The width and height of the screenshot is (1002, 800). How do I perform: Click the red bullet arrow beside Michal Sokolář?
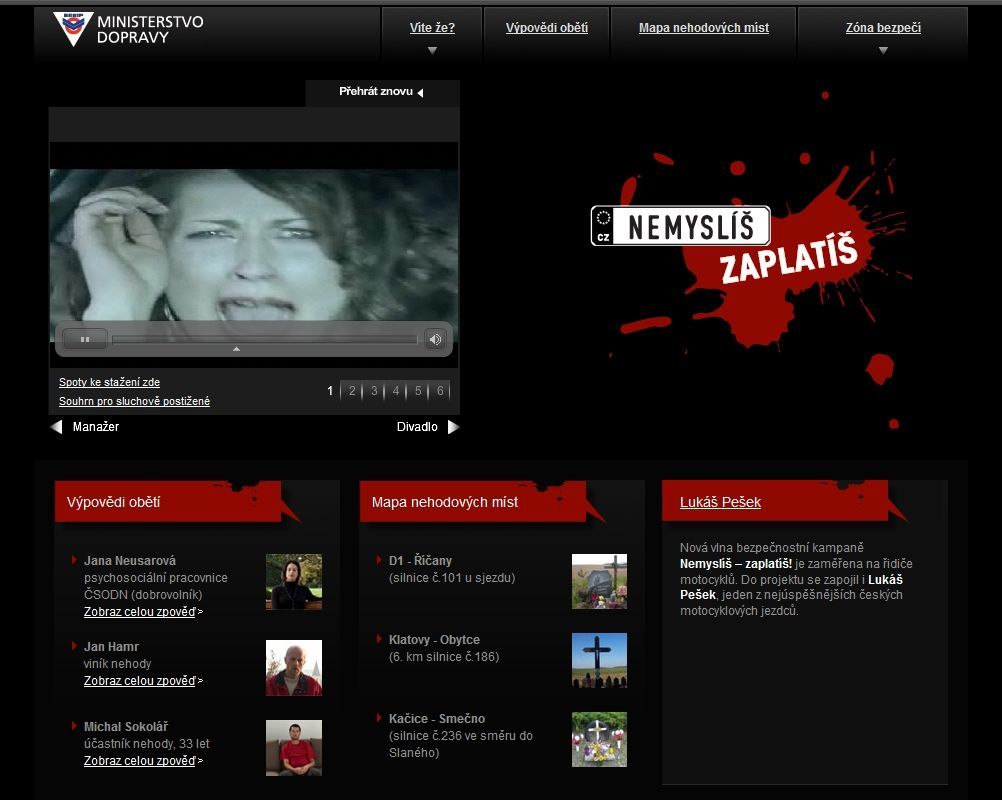point(74,726)
